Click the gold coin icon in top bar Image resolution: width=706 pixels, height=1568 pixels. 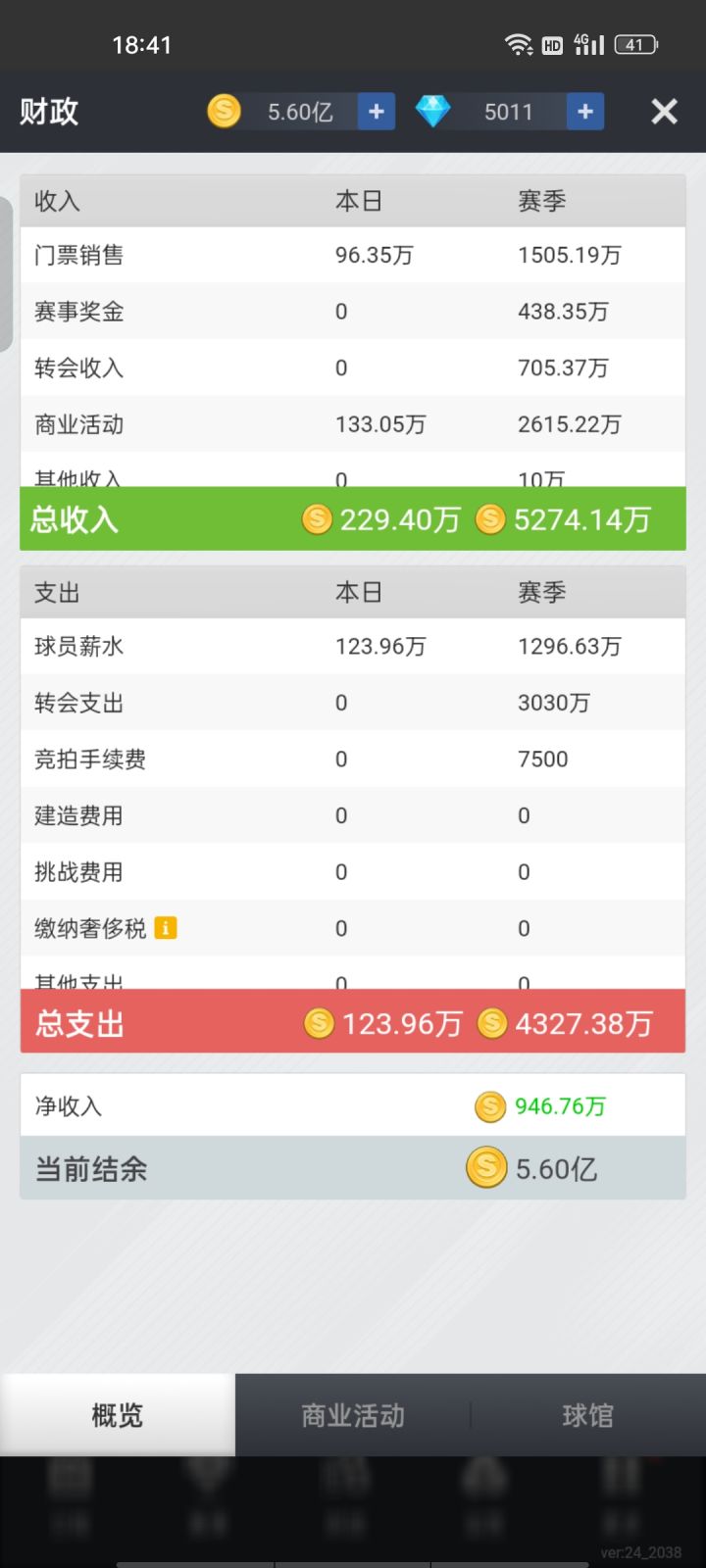tap(225, 111)
